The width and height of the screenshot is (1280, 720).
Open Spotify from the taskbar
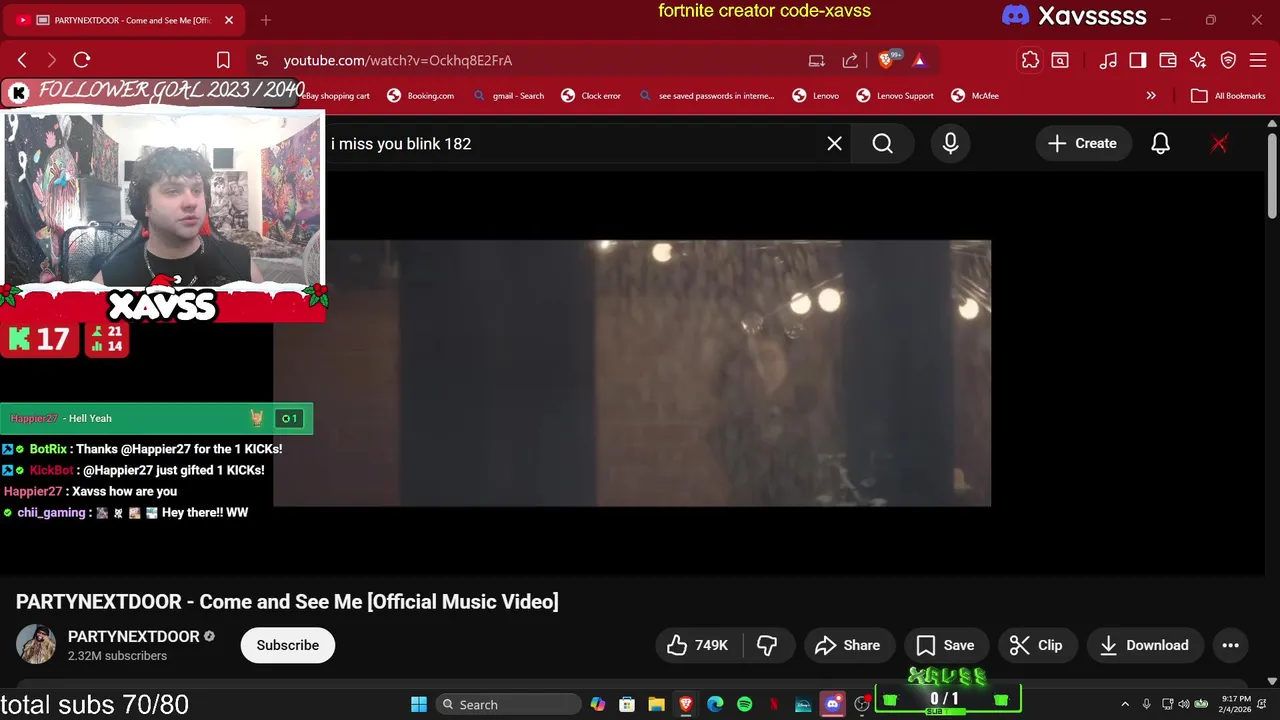[x=744, y=704]
